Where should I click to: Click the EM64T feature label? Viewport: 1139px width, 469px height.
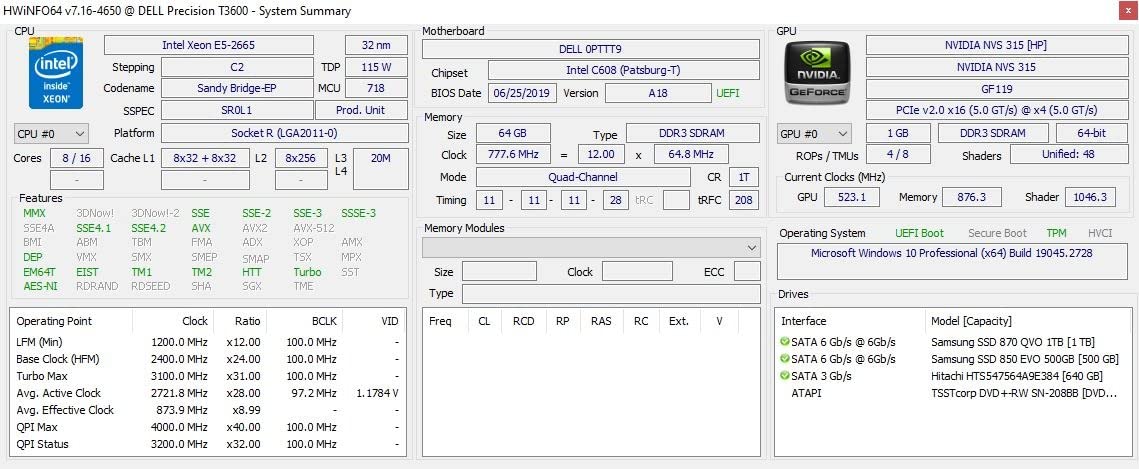(x=38, y=272)
